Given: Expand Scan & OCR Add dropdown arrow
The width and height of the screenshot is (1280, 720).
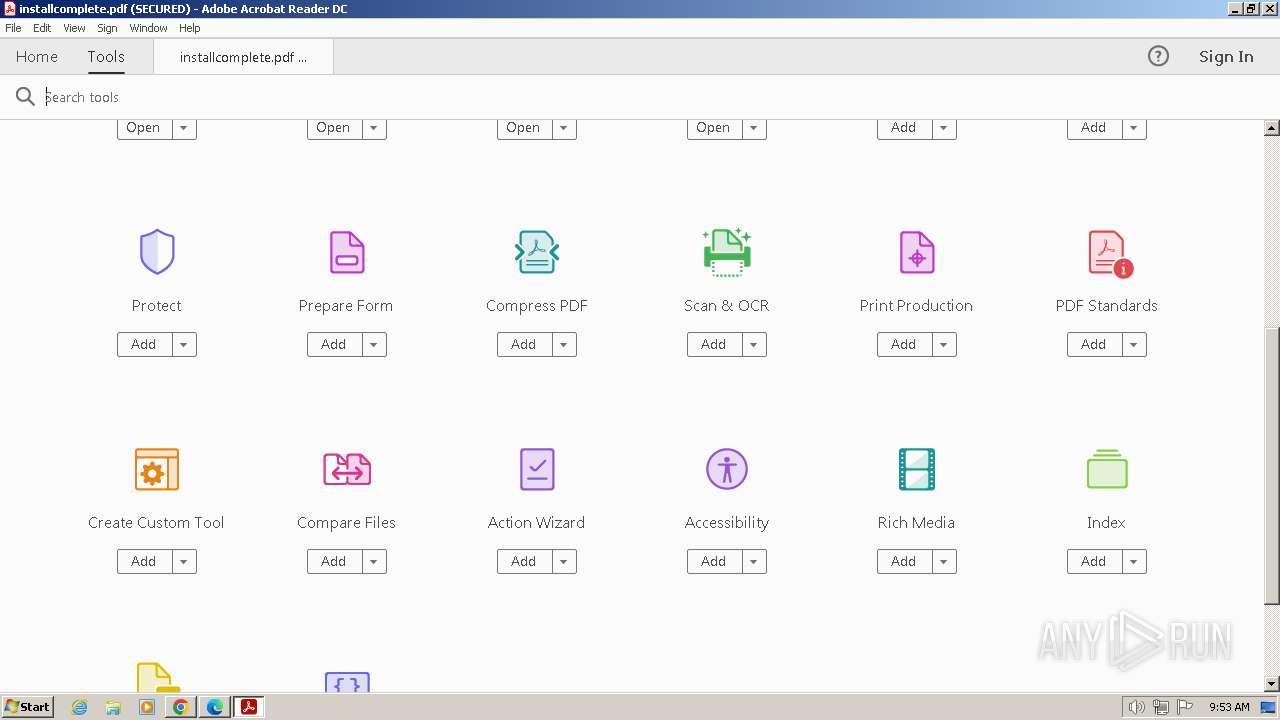Looking at the screenshot, I should 754,344.
